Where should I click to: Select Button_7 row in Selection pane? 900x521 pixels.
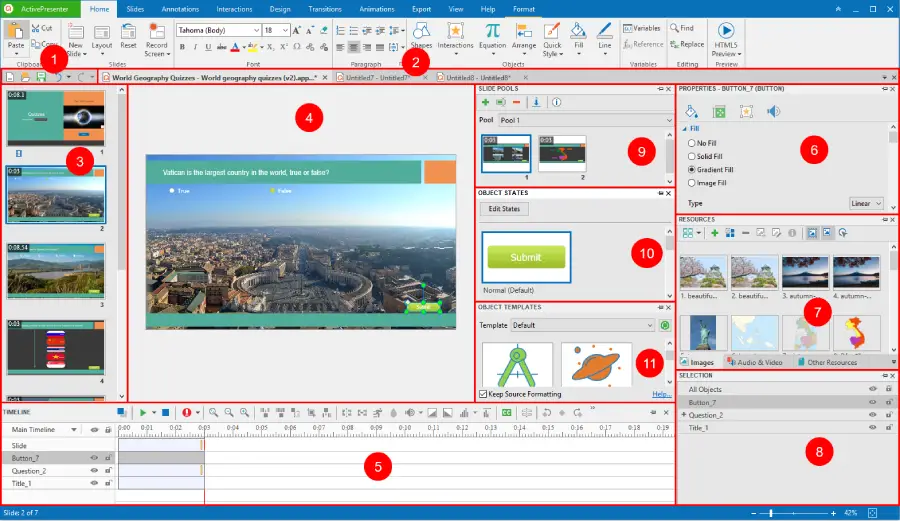pos(787,402)
